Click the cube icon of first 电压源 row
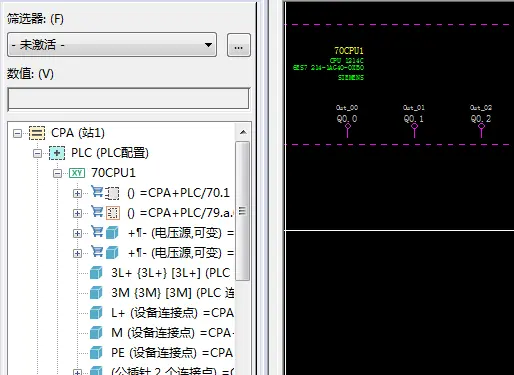Image resolution: width=514 pixels, height=375 pixels. click(x=112, y=233)
